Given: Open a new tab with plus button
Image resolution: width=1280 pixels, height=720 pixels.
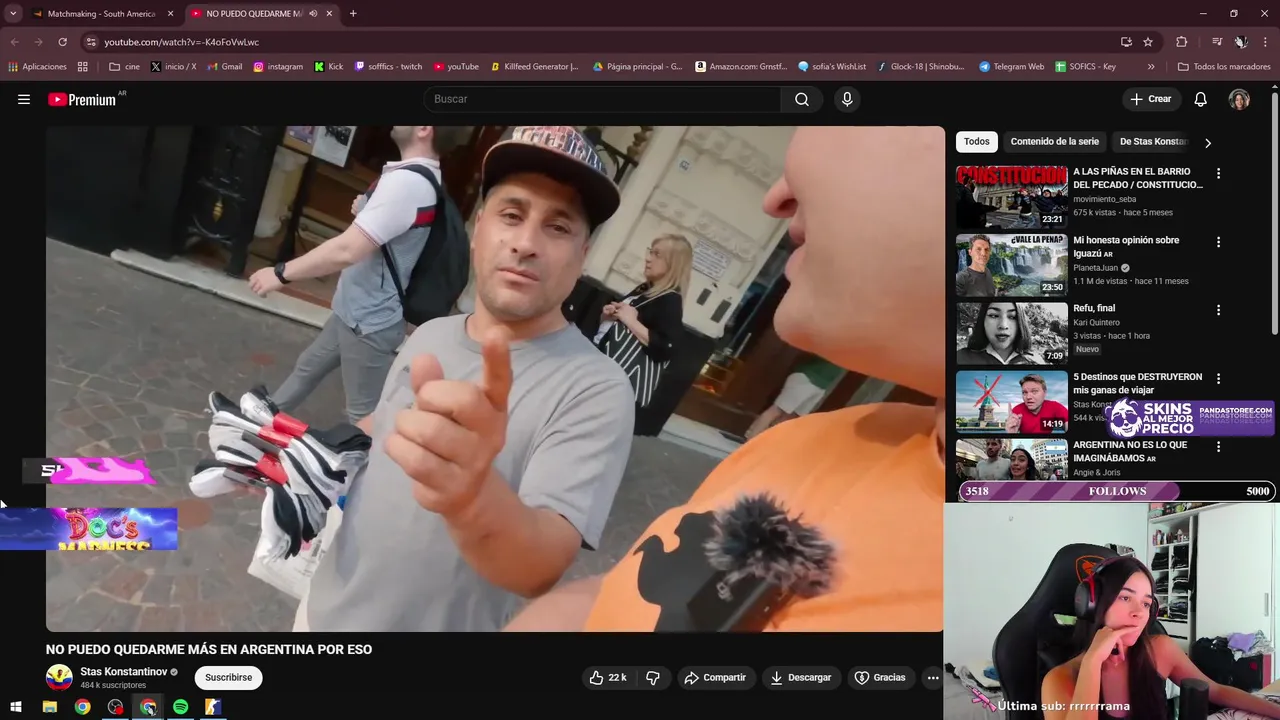Looking at the screenshot, I should (353, 13).
